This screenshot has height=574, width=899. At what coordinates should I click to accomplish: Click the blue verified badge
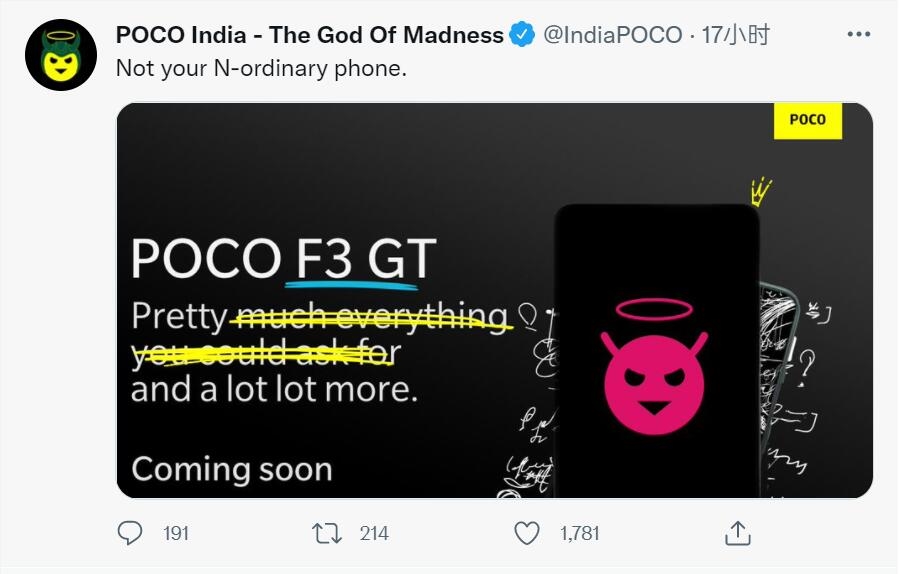pos(522,36)
